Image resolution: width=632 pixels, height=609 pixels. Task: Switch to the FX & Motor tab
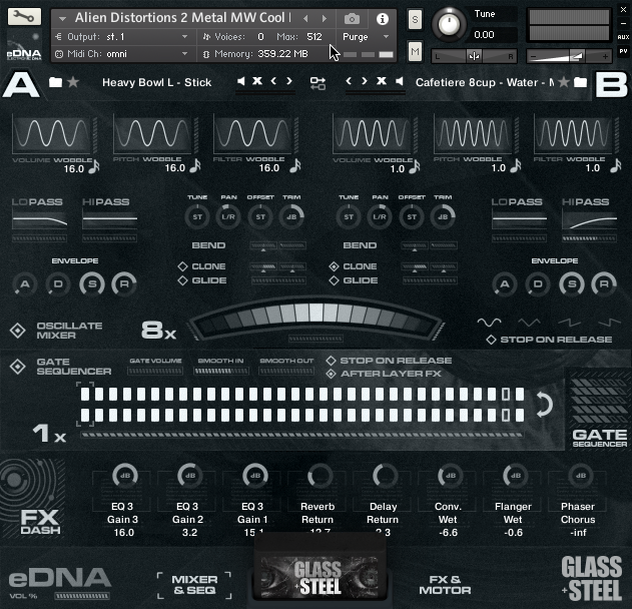pos(443,585)
